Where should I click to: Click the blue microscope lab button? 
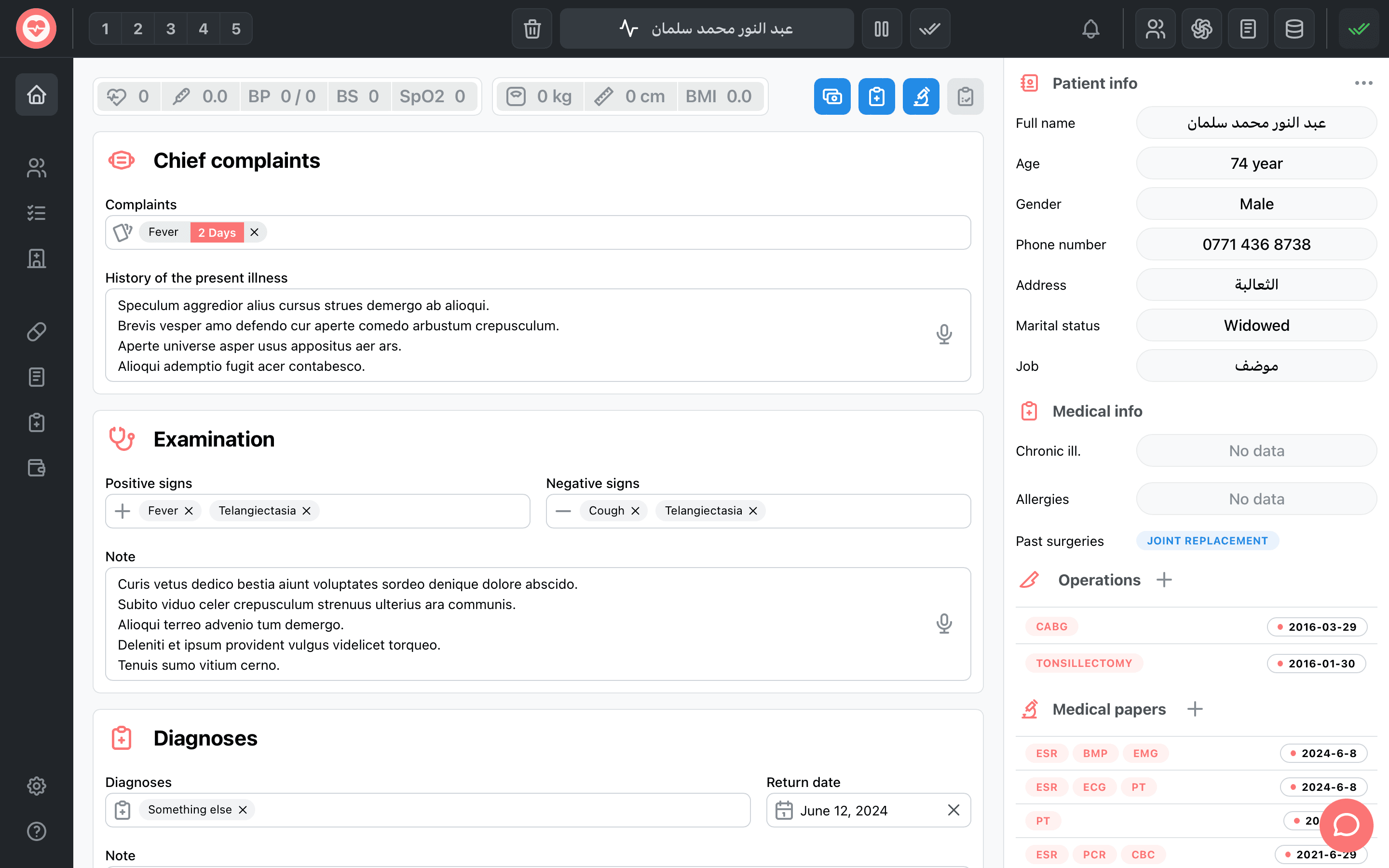pyautogui.click(x=921, y=96)
